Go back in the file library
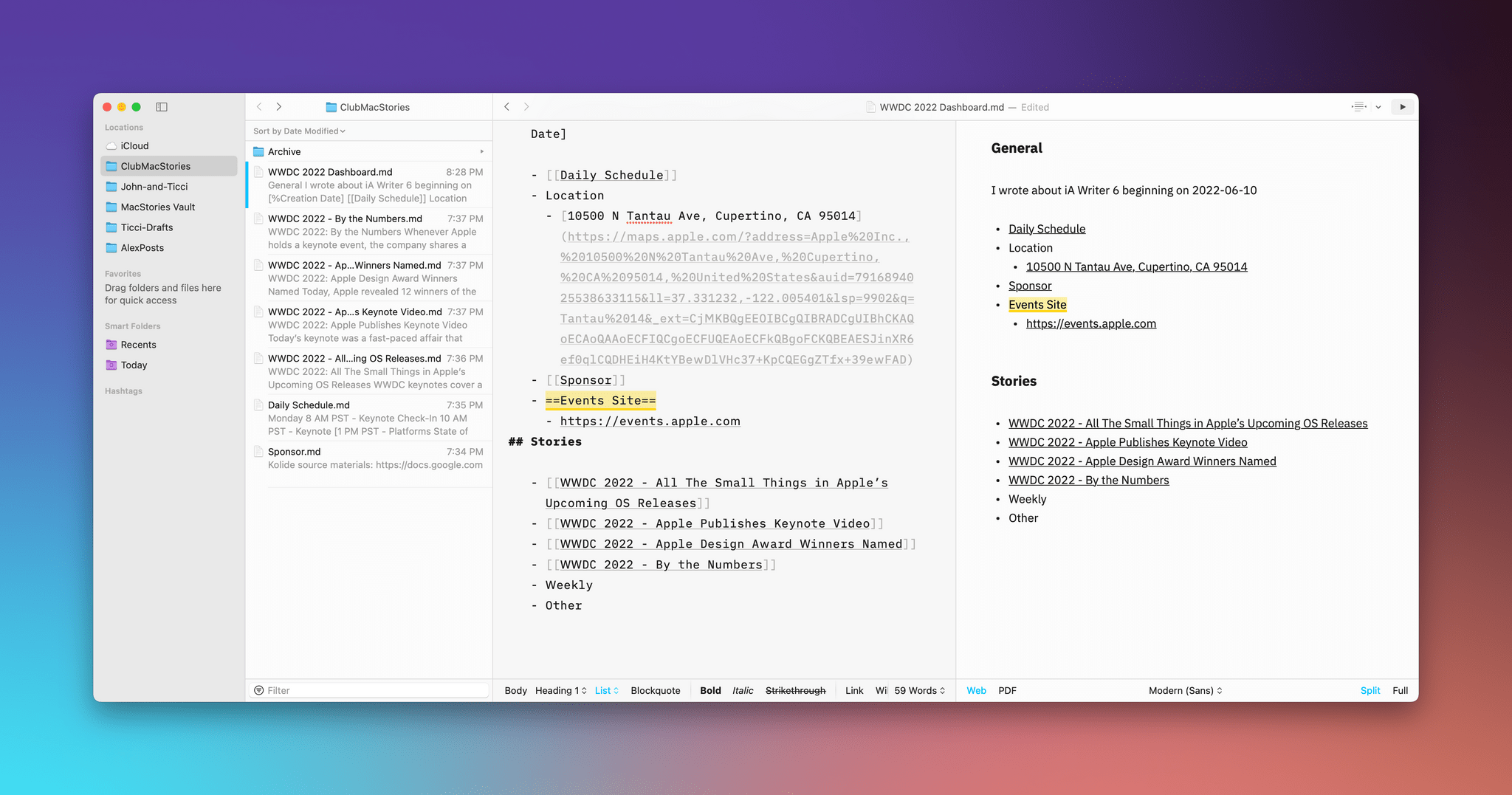Screen dimensions: 1512x795 pyautogui.click(x=259, y=107)
